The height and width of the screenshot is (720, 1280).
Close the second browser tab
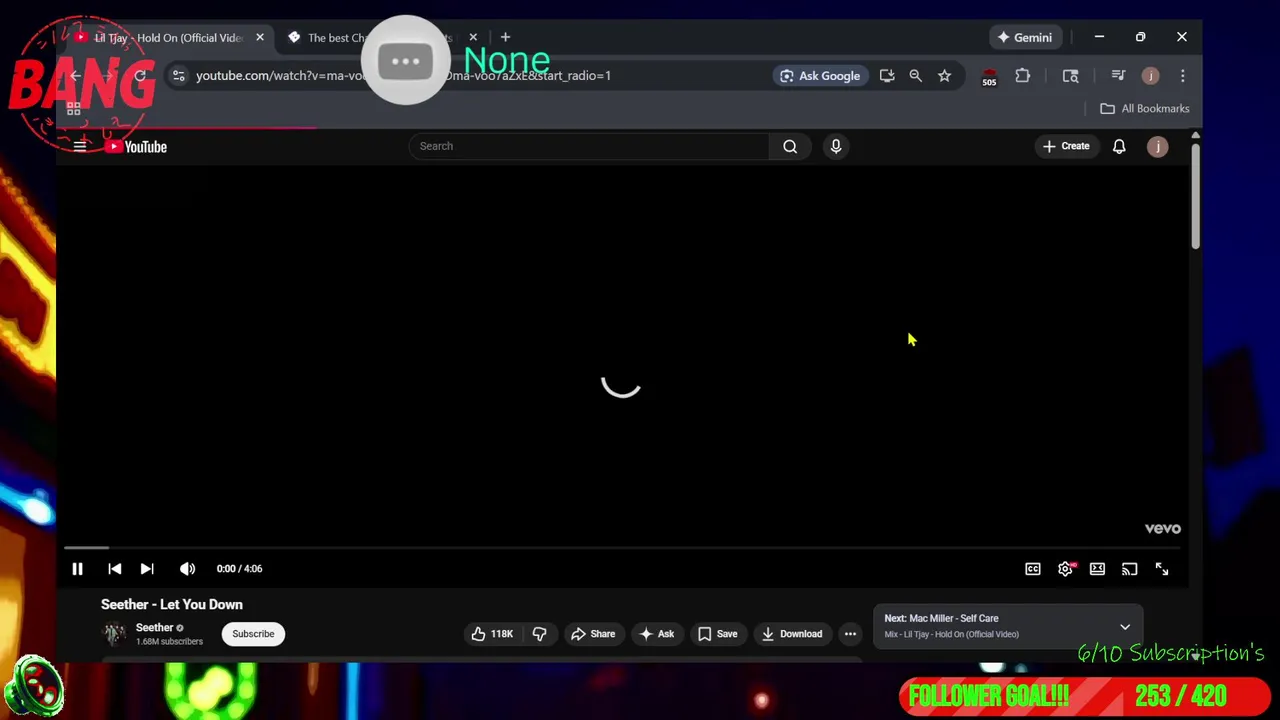[473, 37]
